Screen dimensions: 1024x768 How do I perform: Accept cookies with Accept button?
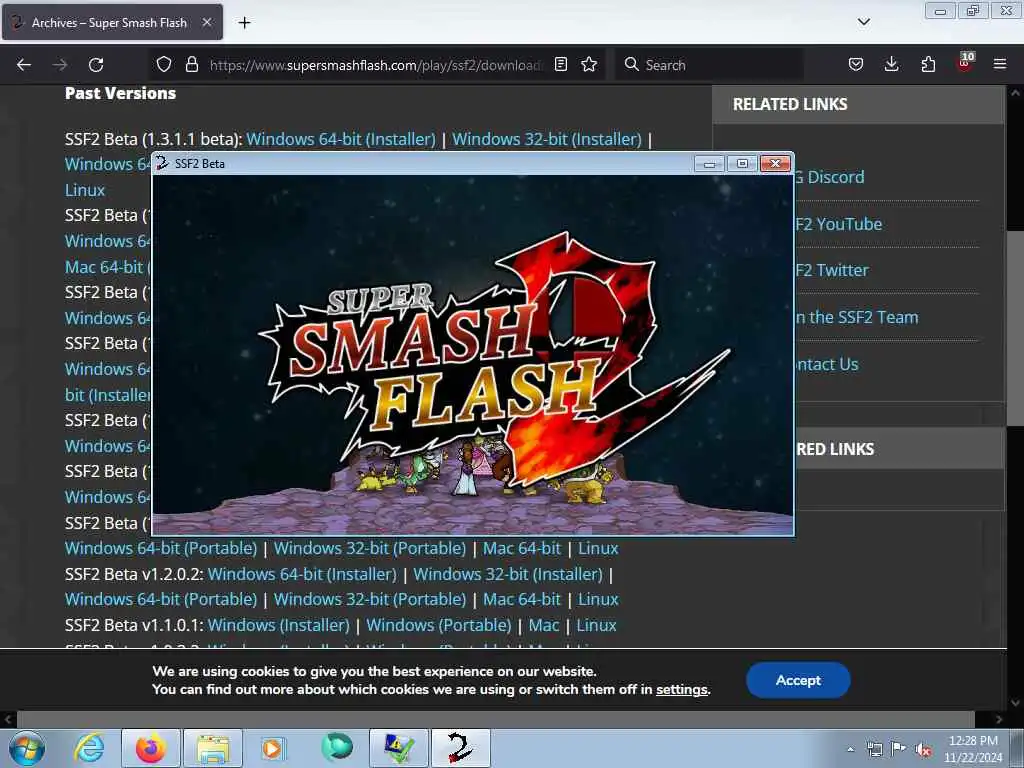[x=798, y=680]
